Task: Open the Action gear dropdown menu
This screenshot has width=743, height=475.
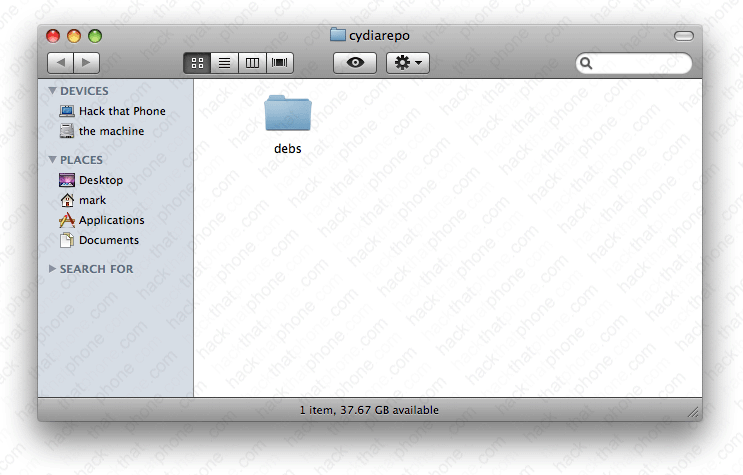Action: [x=408, y=63]
